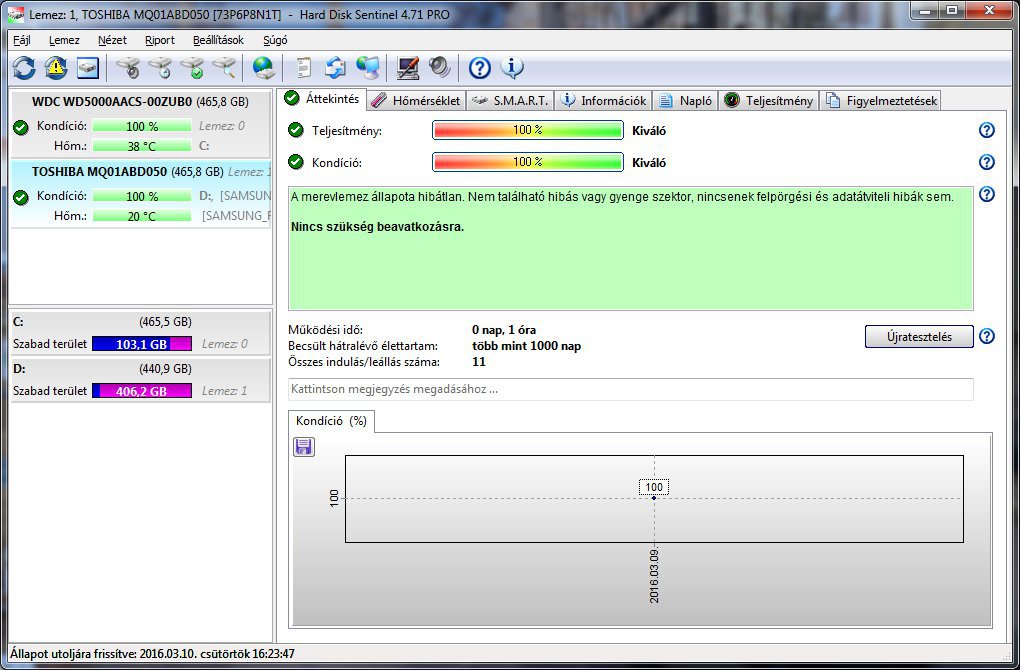1020x670 pixels.
Task: Click the blue question mark toolbar icon
Action: [x=479, y=68]
